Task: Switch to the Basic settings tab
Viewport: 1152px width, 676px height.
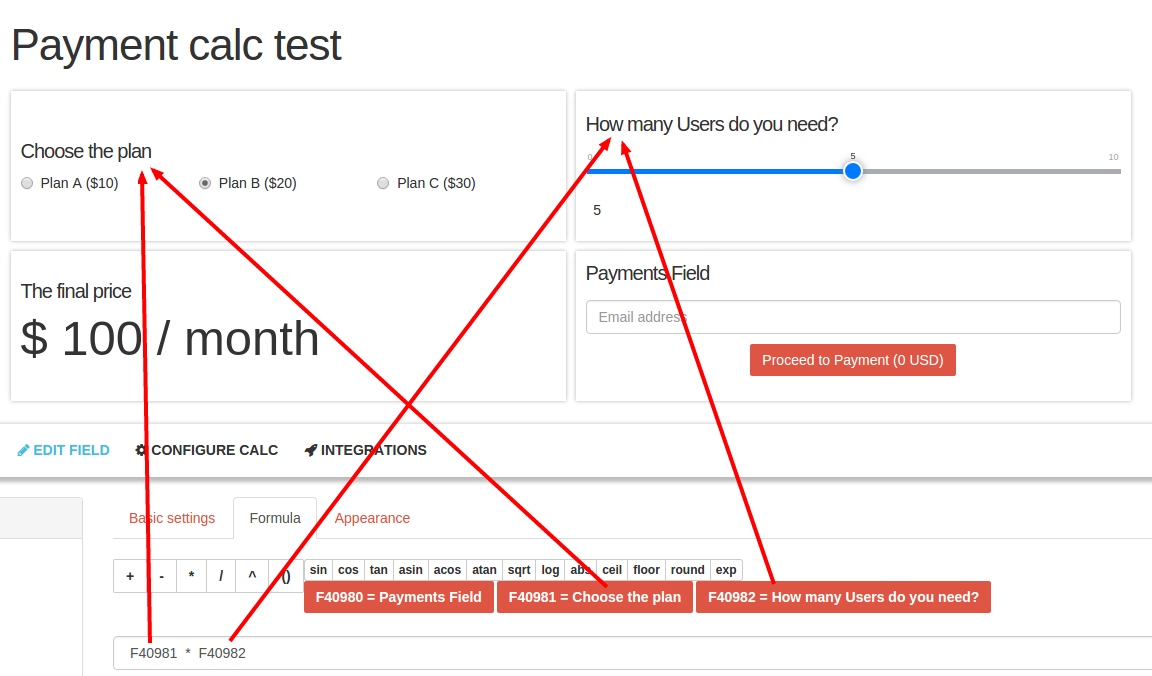Action: point(172,518)
